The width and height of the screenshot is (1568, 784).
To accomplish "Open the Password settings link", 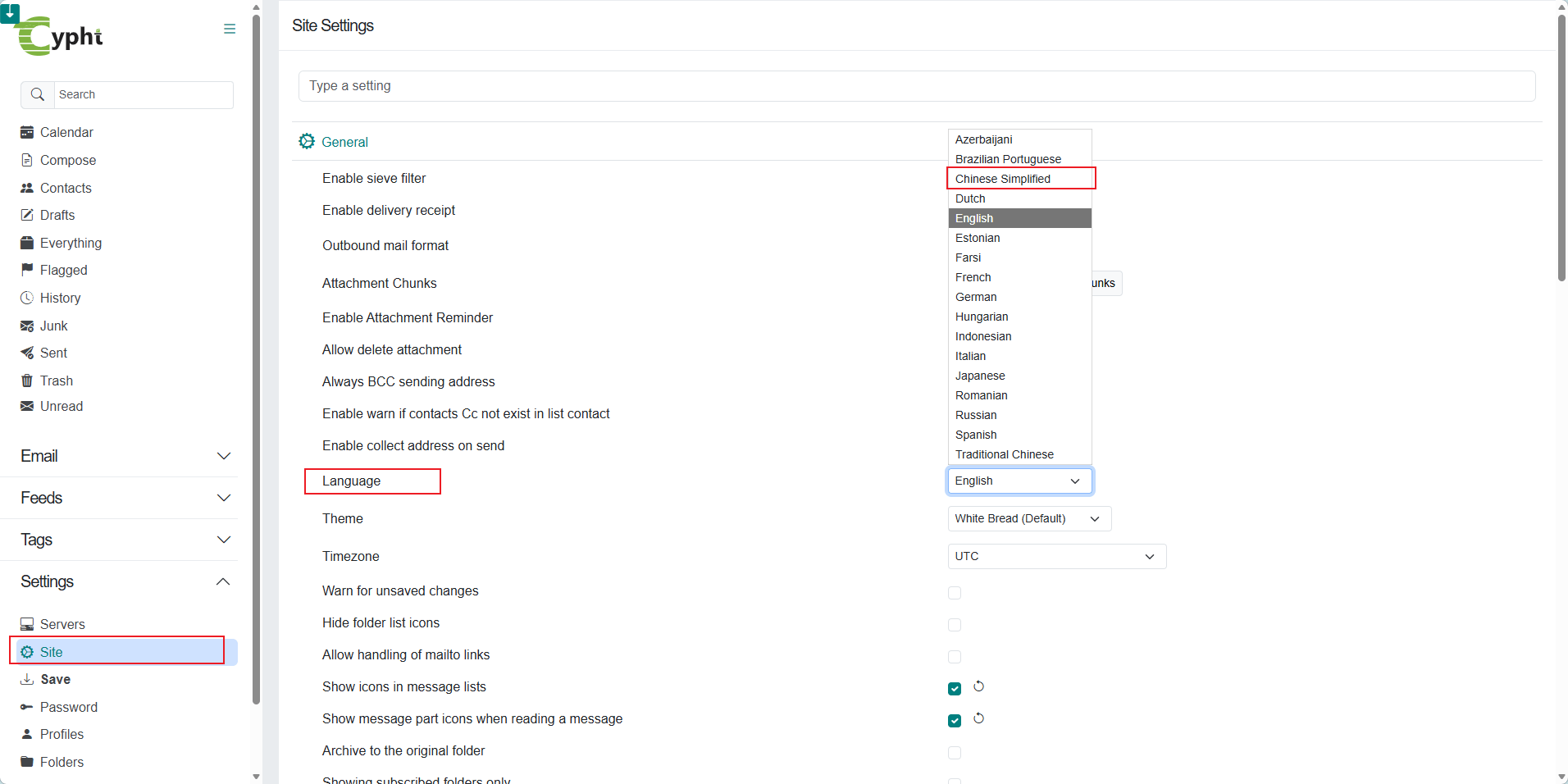I will (x=68, y=707).
